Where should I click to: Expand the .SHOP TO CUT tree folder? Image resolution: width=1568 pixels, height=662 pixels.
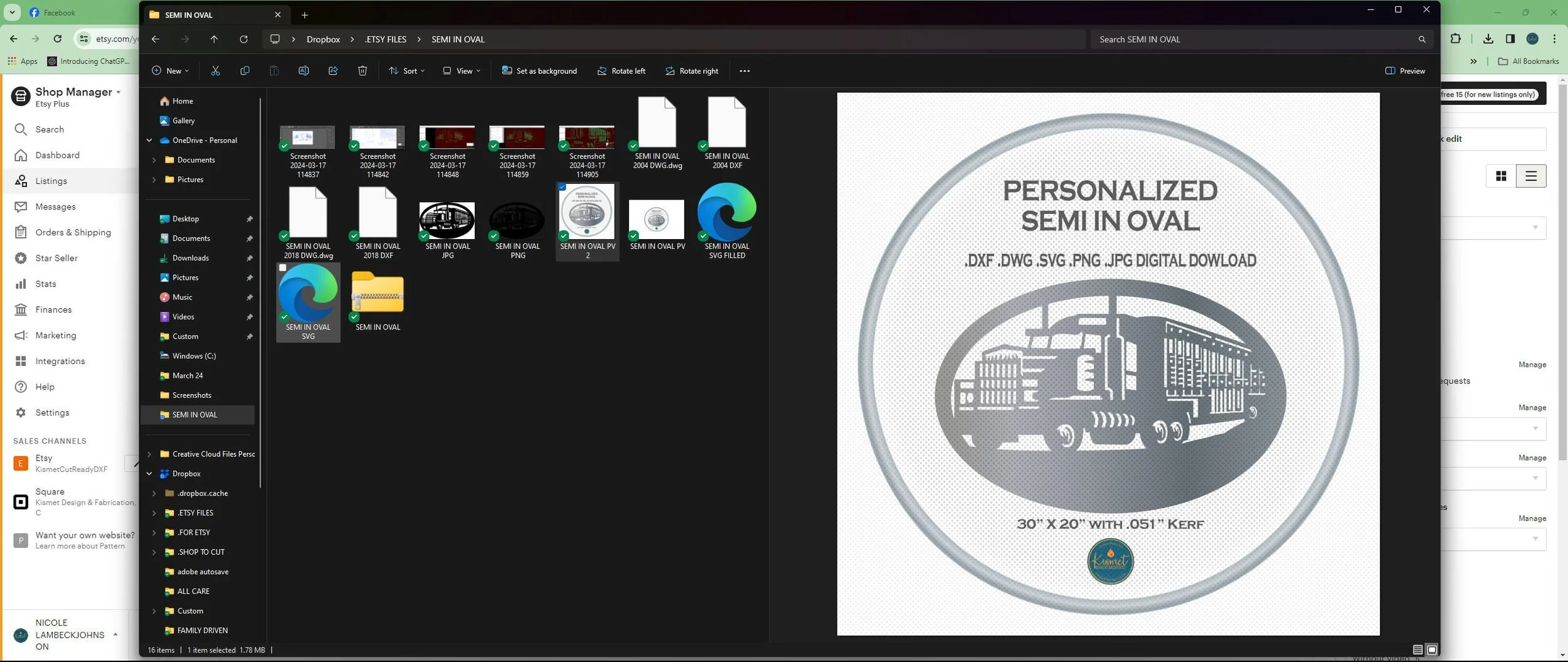[154, 552]
